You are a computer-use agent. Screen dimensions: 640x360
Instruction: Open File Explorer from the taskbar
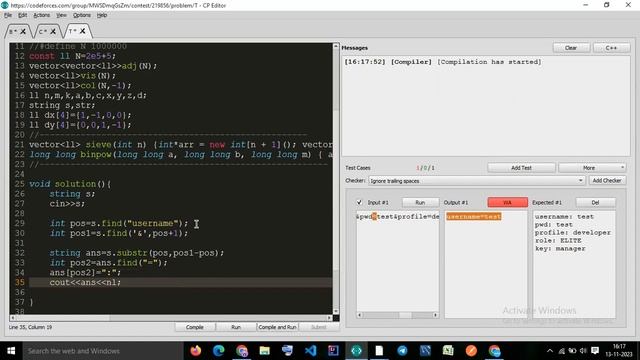click(x=264, y=351)
